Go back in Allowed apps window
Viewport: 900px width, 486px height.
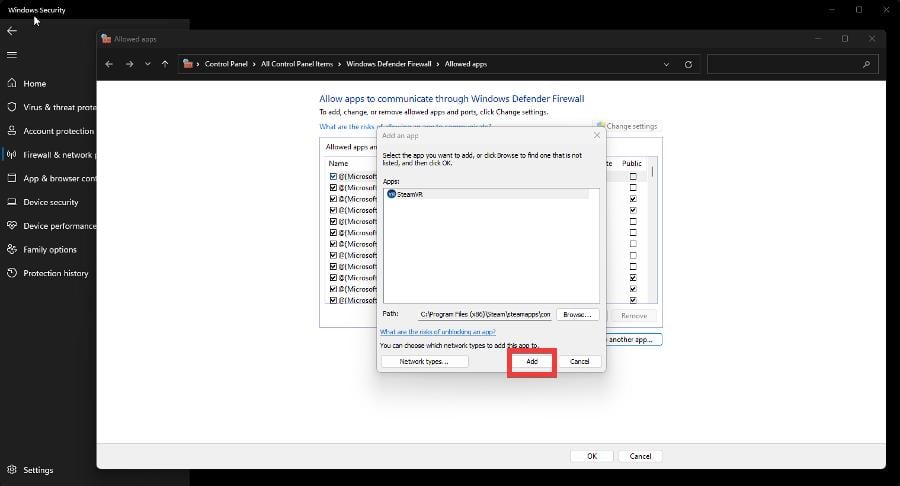click(109, 64)
